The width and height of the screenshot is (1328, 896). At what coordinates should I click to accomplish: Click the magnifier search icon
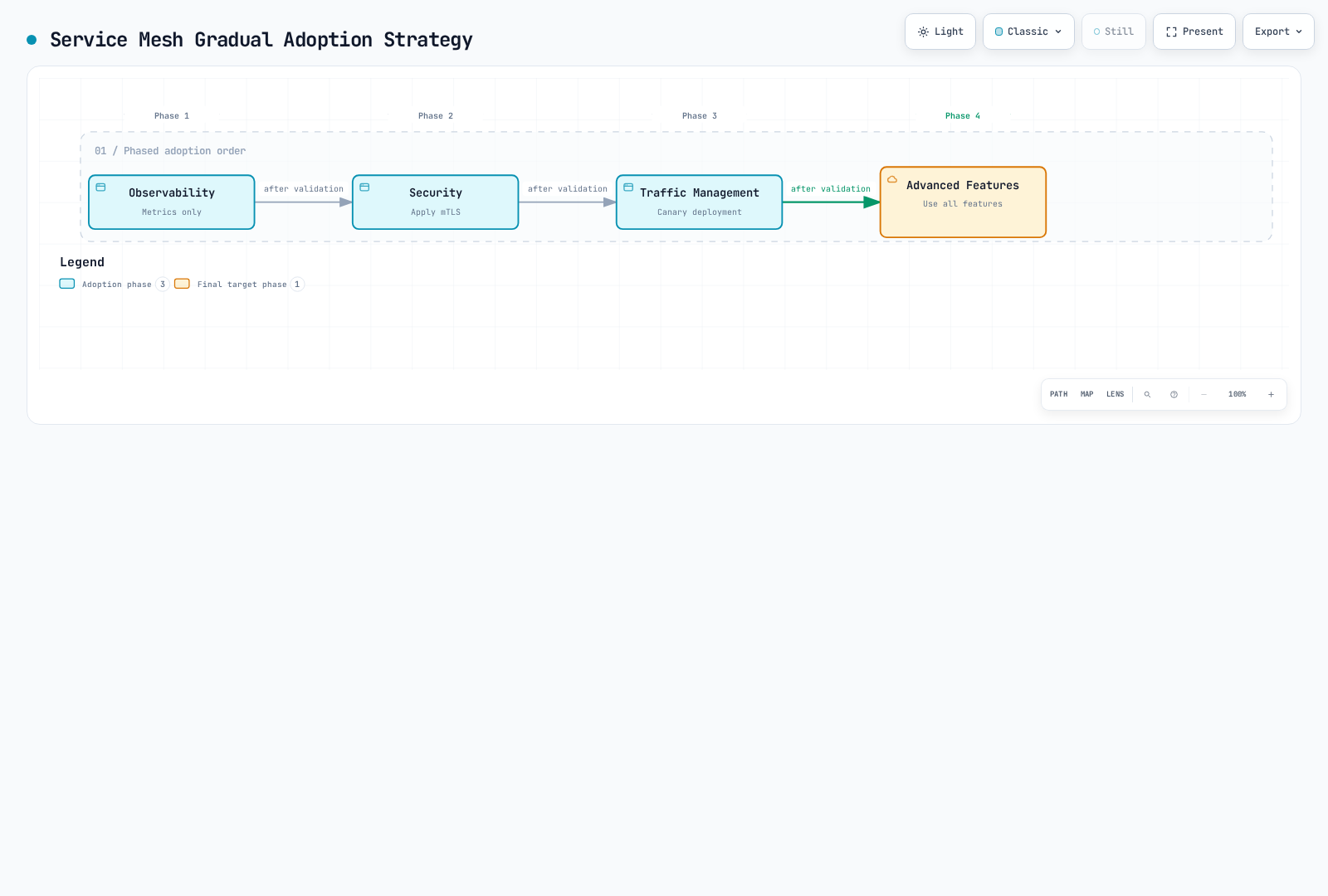(1147, 394)
